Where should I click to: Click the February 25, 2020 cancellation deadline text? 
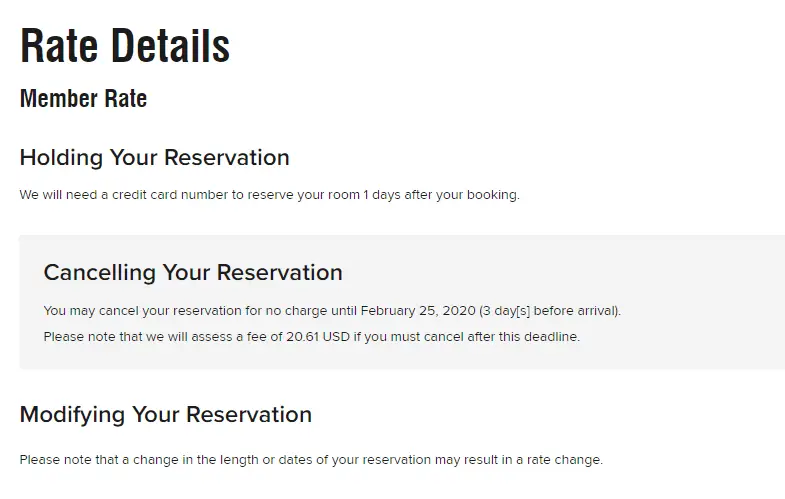(418, 311)
